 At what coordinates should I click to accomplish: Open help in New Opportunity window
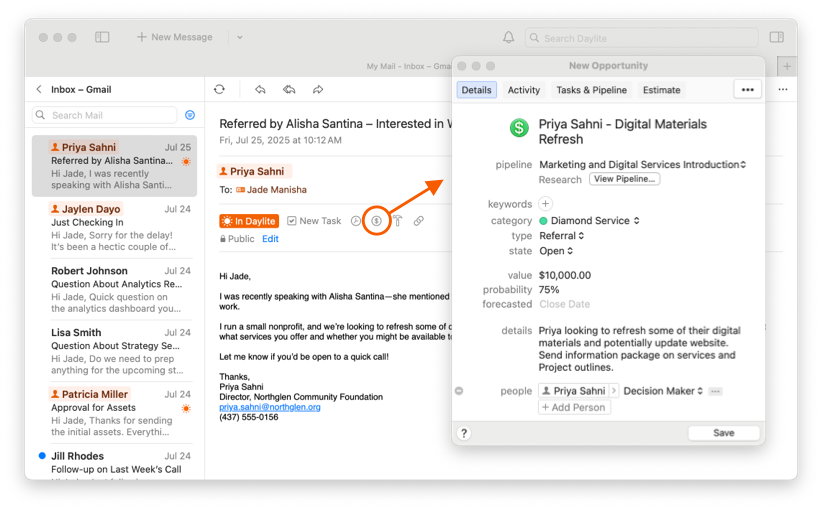click(464, 433)
